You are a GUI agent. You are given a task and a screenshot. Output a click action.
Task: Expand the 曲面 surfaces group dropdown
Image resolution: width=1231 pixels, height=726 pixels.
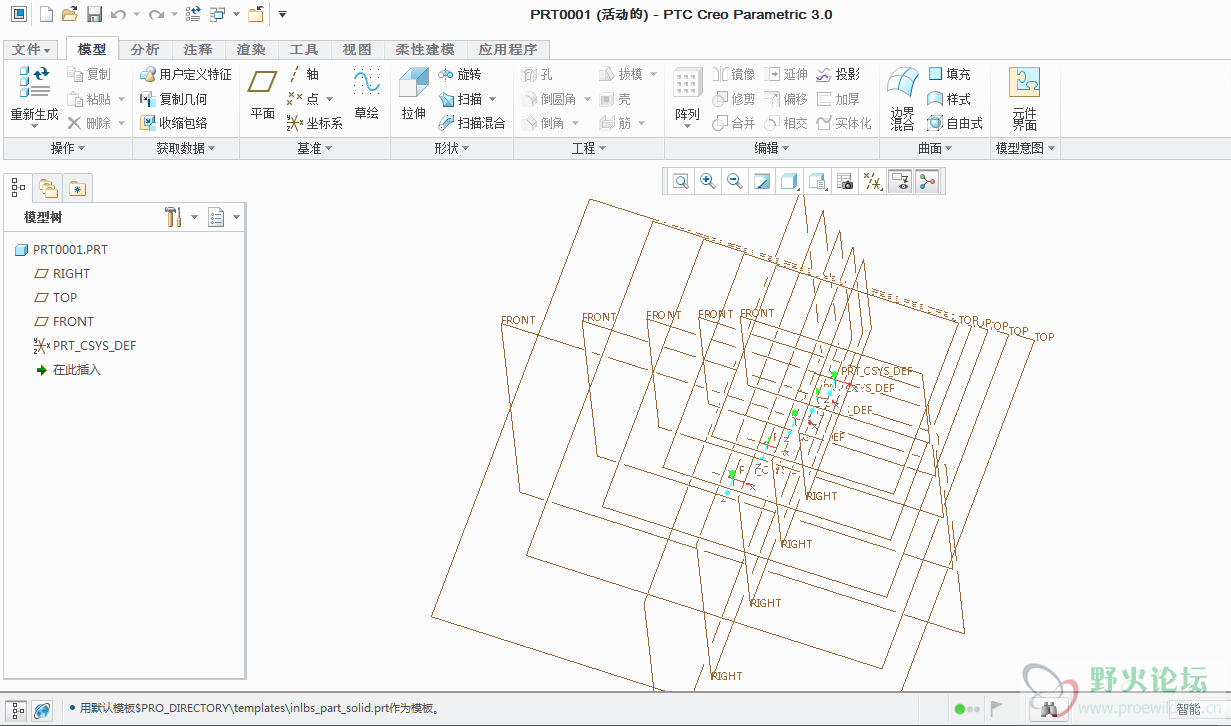pos(936,148)
